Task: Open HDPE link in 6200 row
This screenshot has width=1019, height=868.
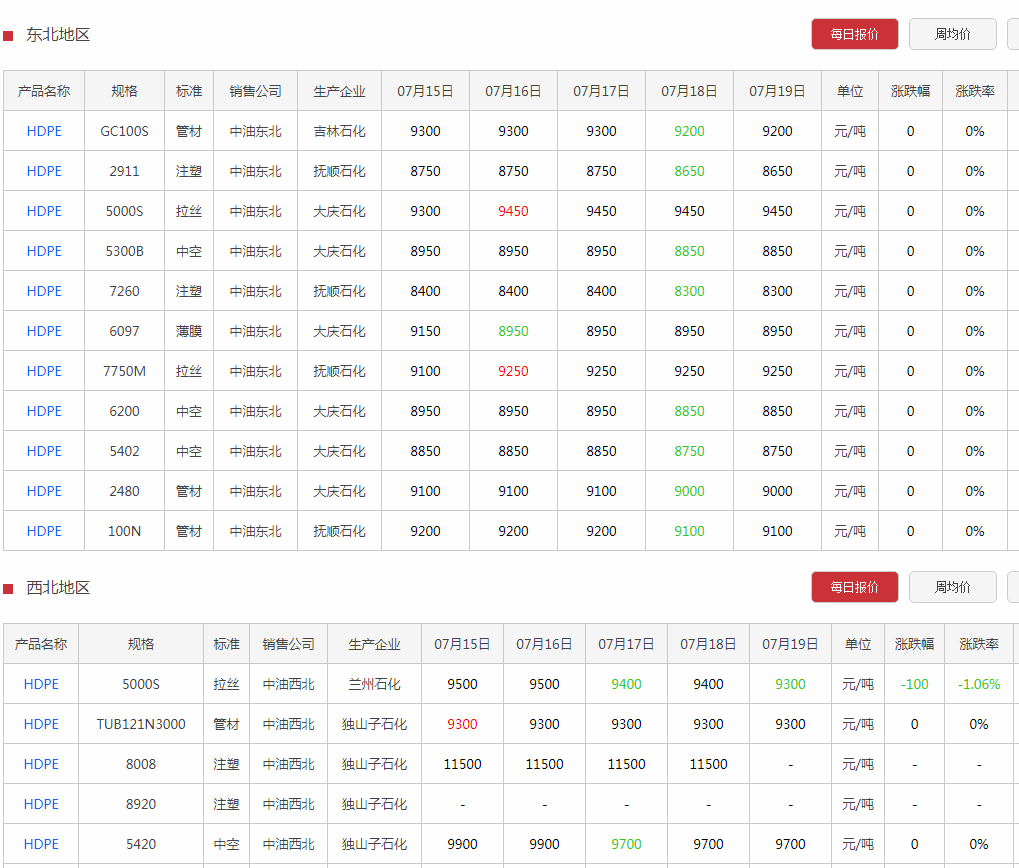Action: [x=44, y=411]
